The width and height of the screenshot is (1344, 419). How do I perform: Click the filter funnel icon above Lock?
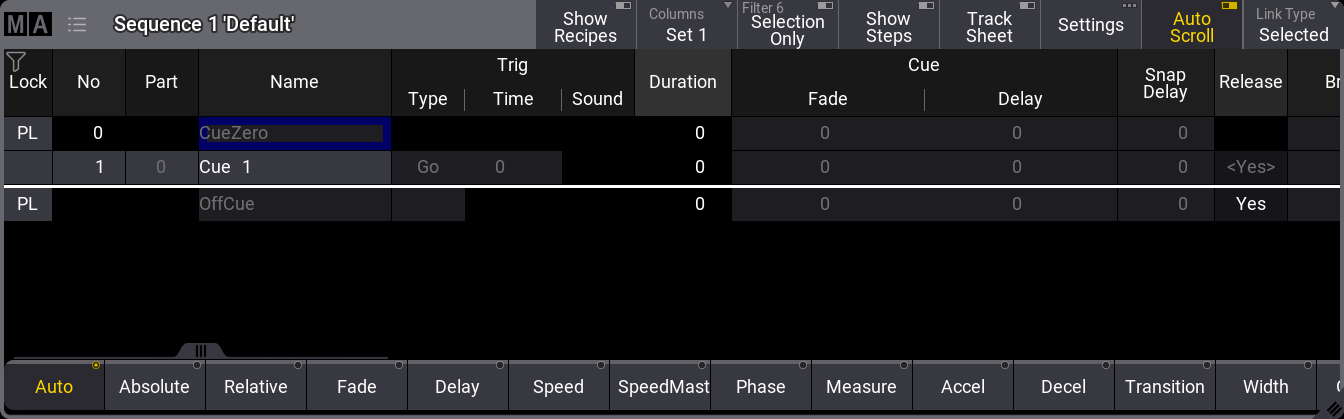pyautogui.click(x=16, y=62)
